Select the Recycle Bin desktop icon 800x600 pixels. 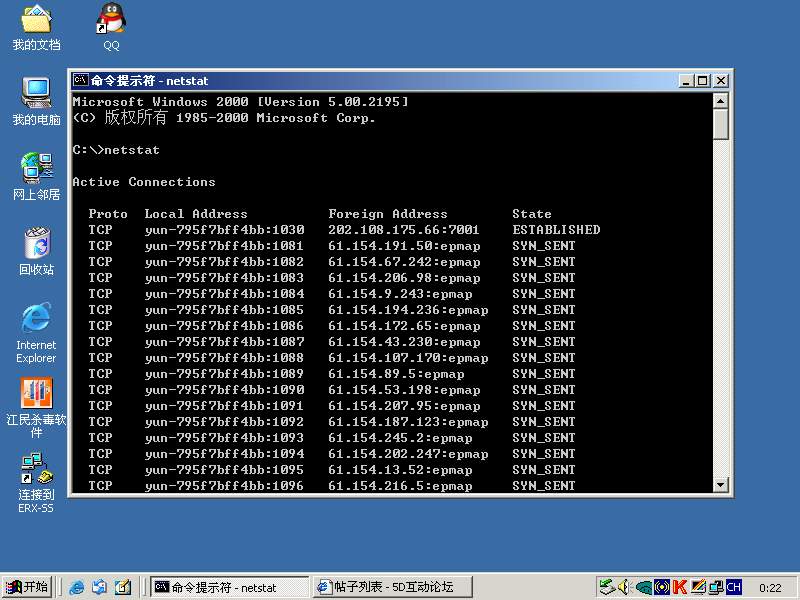(x=36, y=251)
